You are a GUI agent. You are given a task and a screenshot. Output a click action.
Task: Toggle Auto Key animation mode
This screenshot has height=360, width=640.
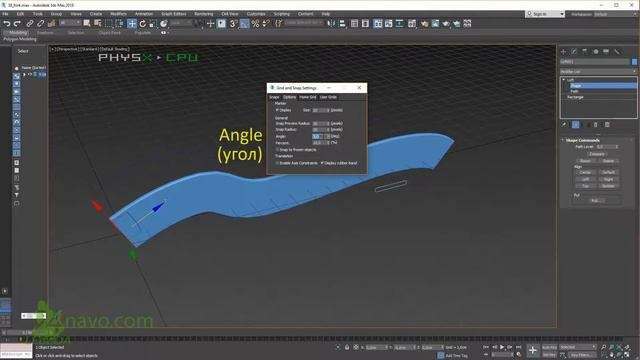pyautogui.click(x=549, y=347)
